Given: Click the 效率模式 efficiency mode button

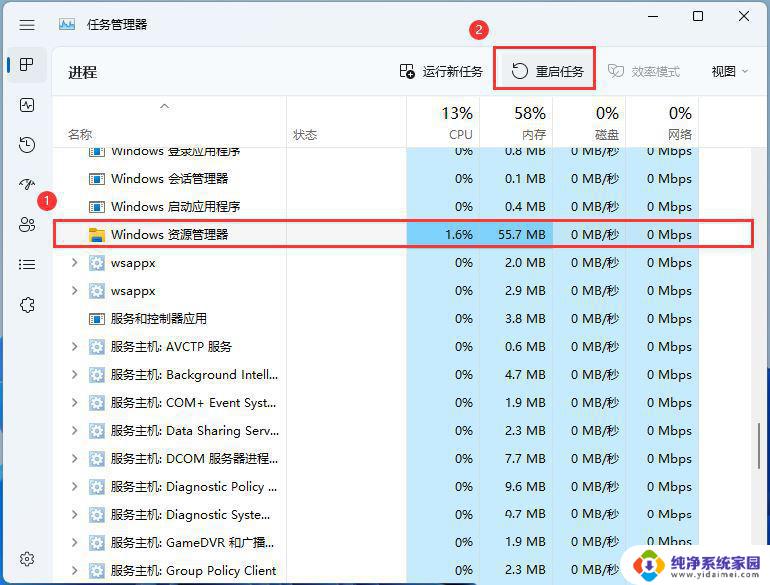Looking at the screenshot, I should (x=644, y=72).
